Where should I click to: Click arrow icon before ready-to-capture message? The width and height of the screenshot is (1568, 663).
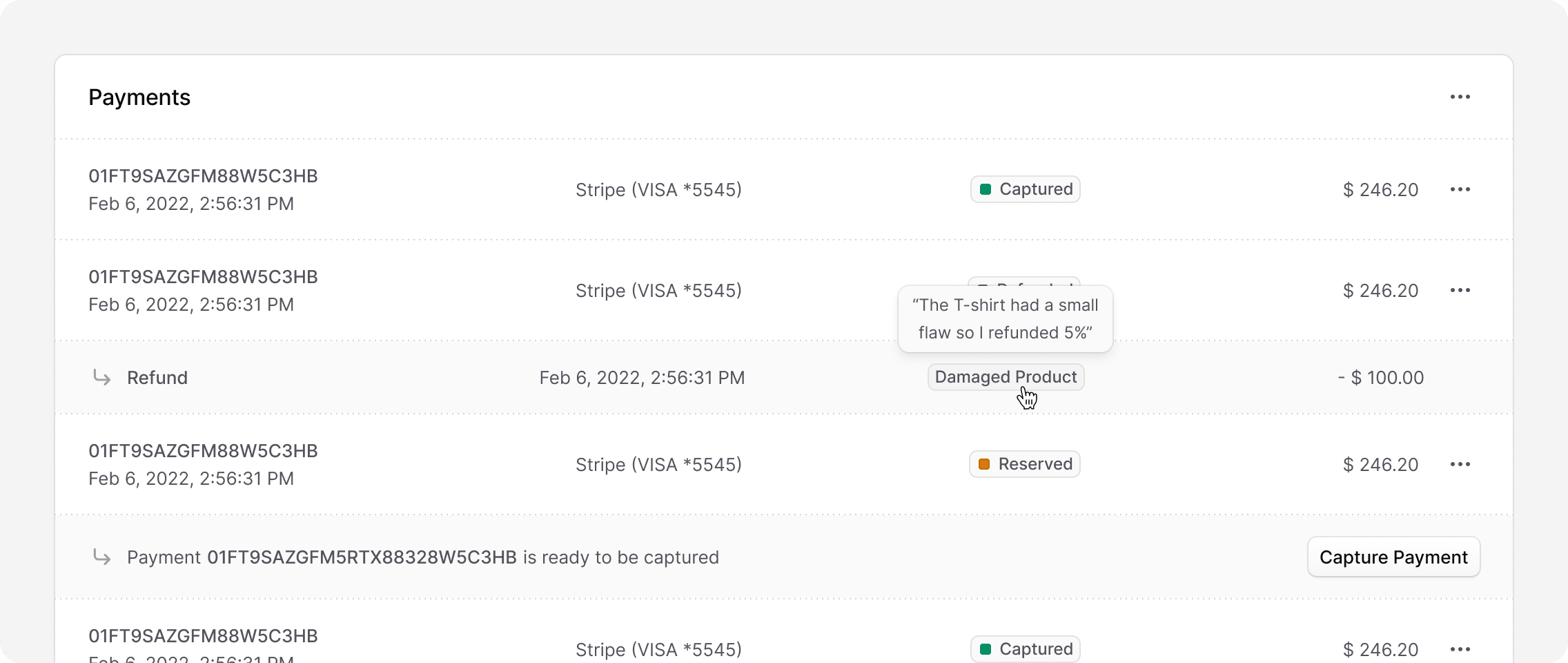(102, 557)
